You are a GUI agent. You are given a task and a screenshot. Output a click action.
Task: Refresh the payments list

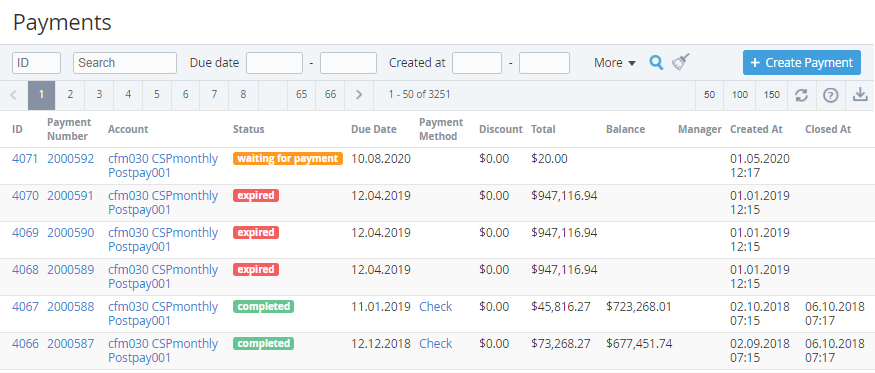[x=801, y=95]
